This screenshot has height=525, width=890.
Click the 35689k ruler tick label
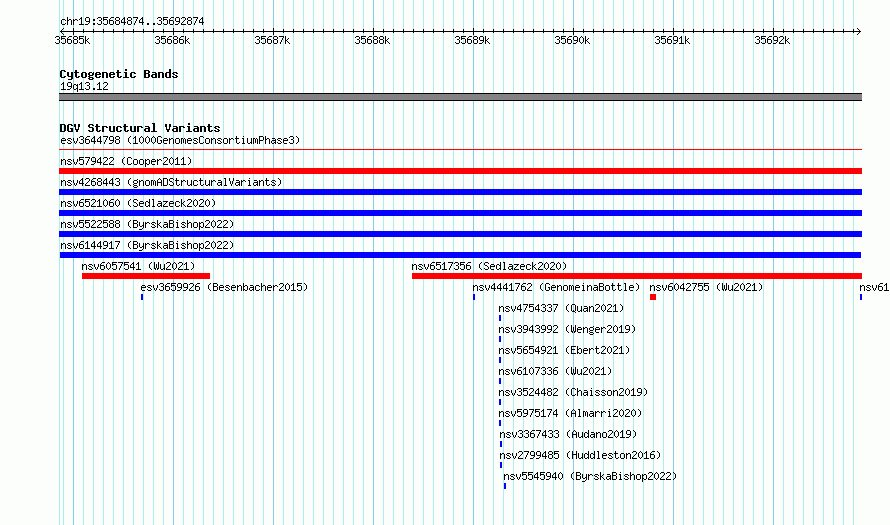click(x=472, y=40)
